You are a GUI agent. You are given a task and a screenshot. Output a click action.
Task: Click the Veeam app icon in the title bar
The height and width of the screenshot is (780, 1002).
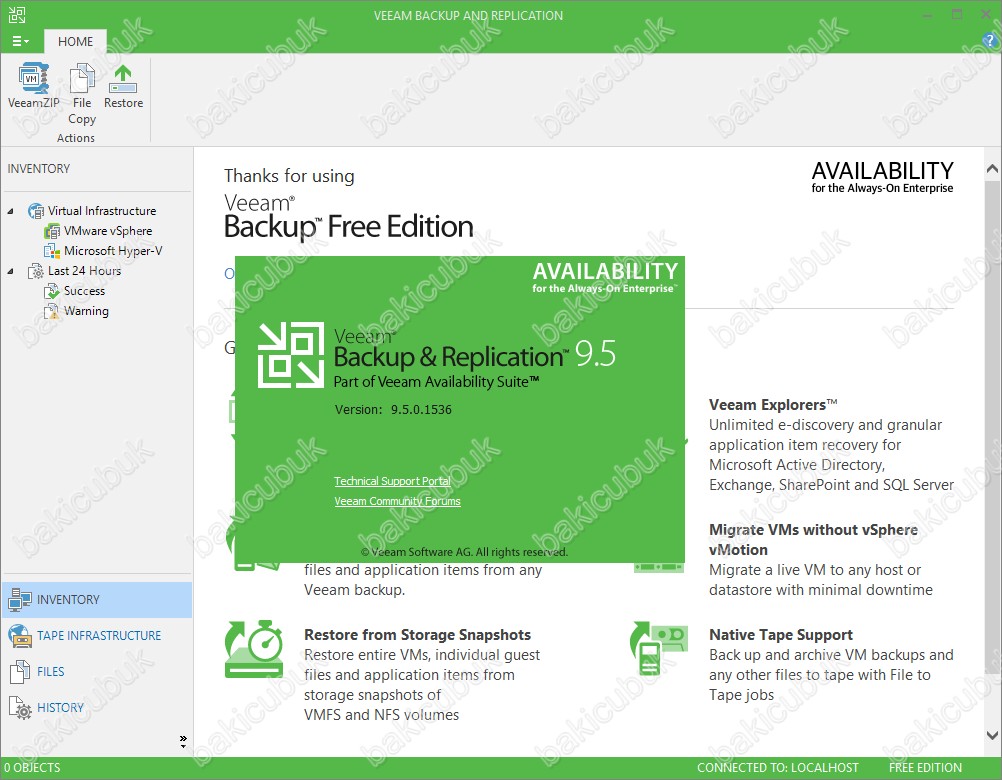17,15
